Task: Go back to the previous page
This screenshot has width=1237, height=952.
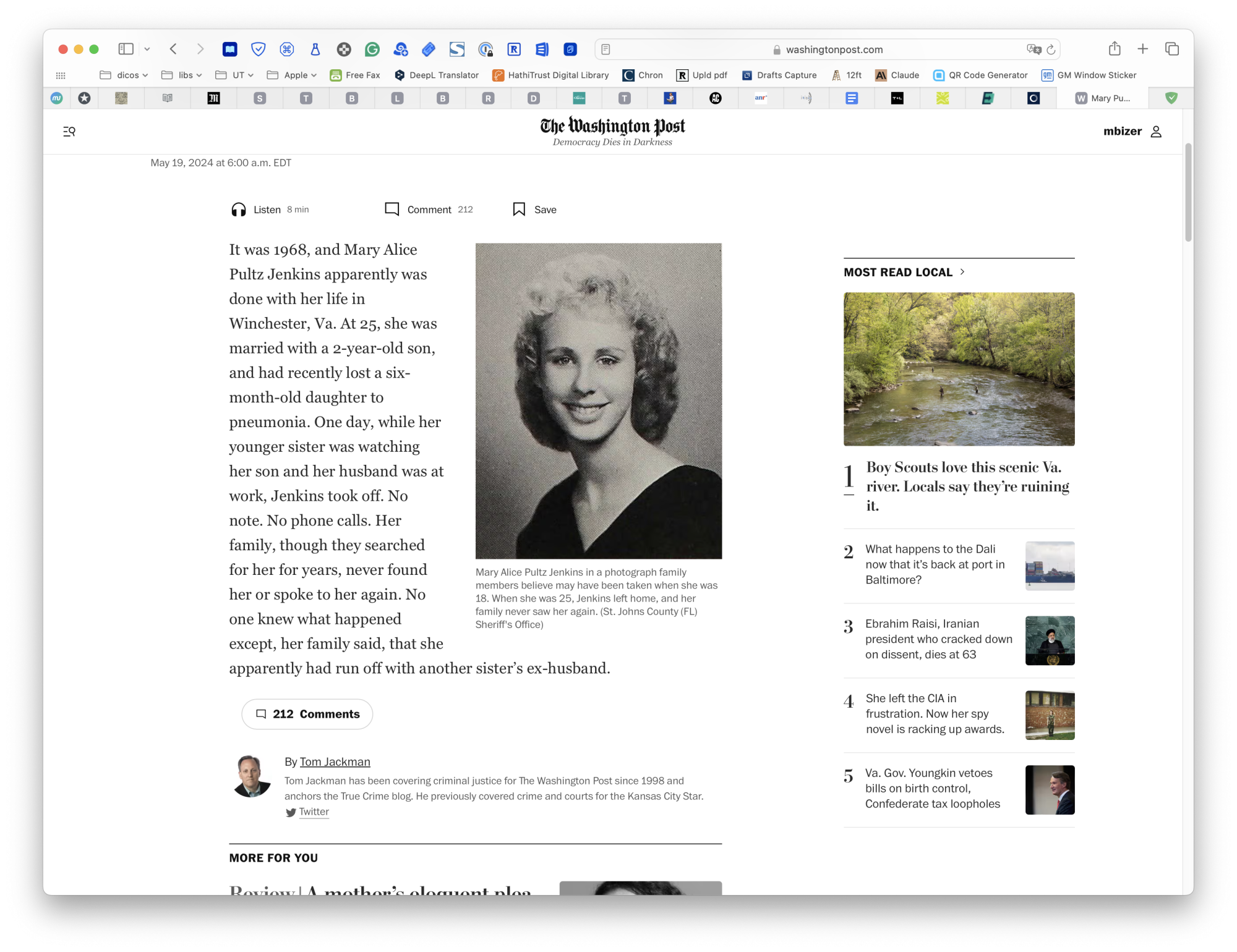Action: click(173, 49)
